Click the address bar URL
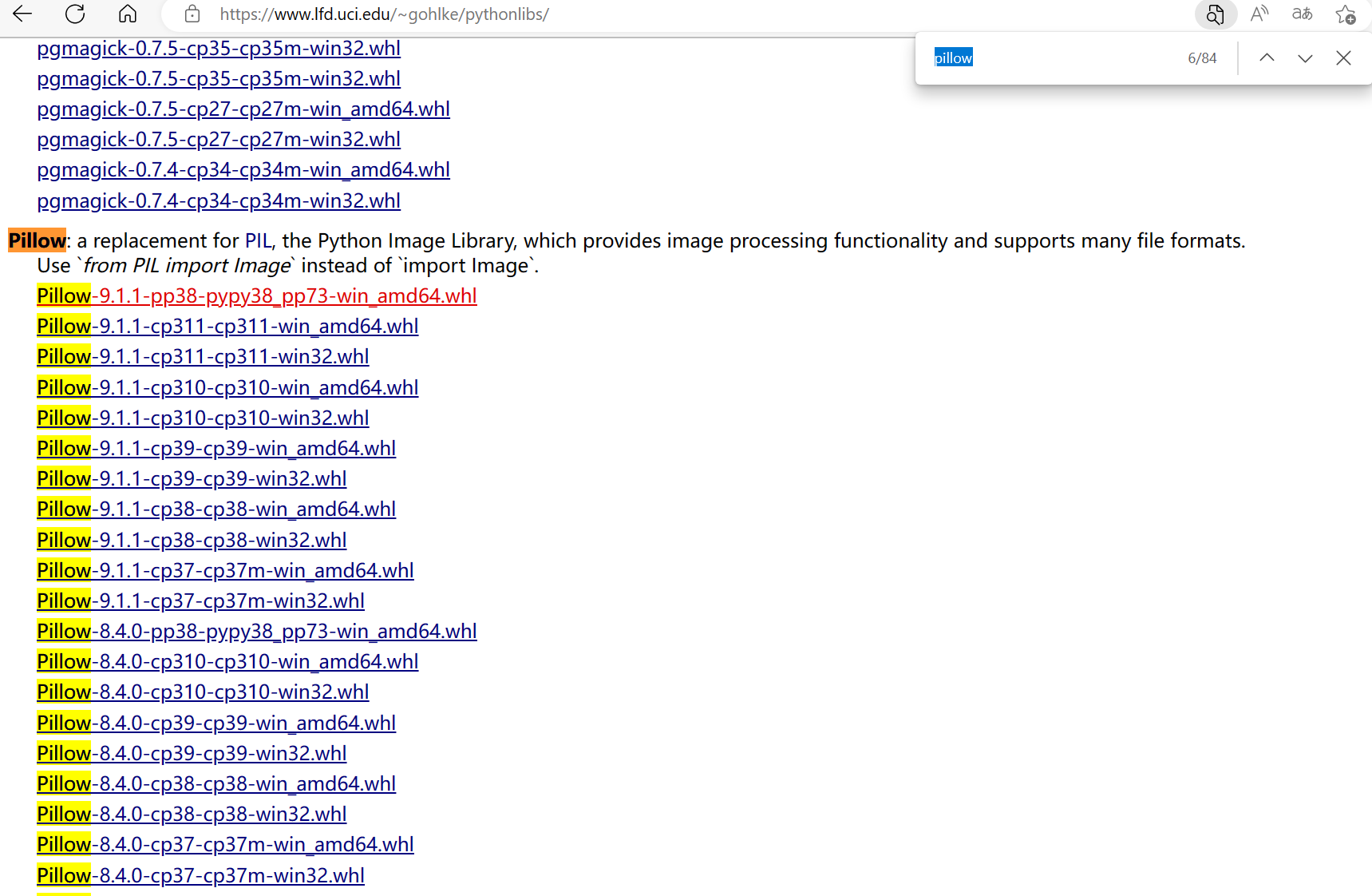The image size is (1372, 896). pos(384,14)
